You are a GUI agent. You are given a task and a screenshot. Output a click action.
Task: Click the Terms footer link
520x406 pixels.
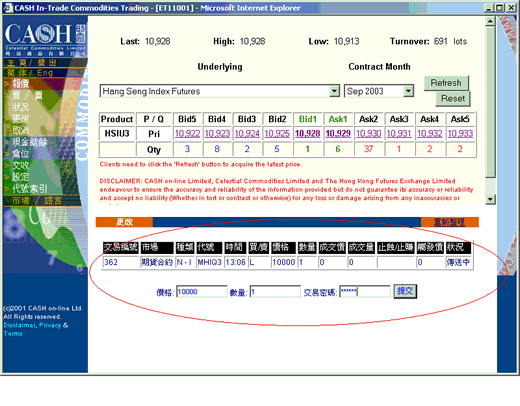[x=13, y=333]
